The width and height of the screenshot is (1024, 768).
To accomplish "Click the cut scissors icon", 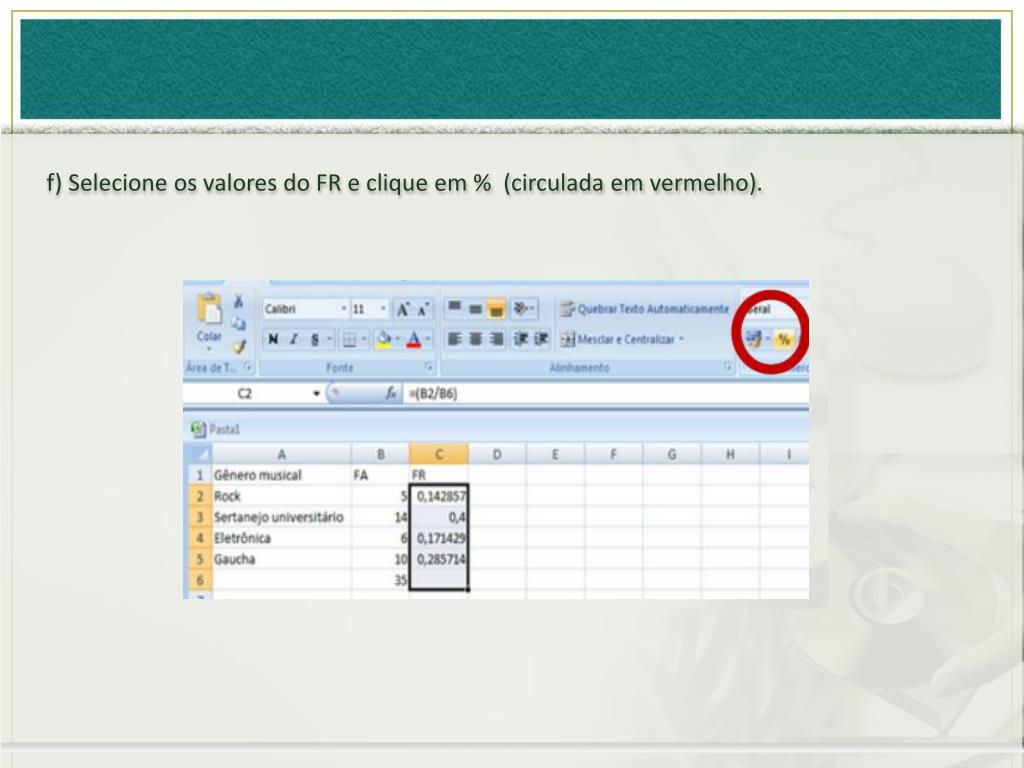I will (239, 302).
